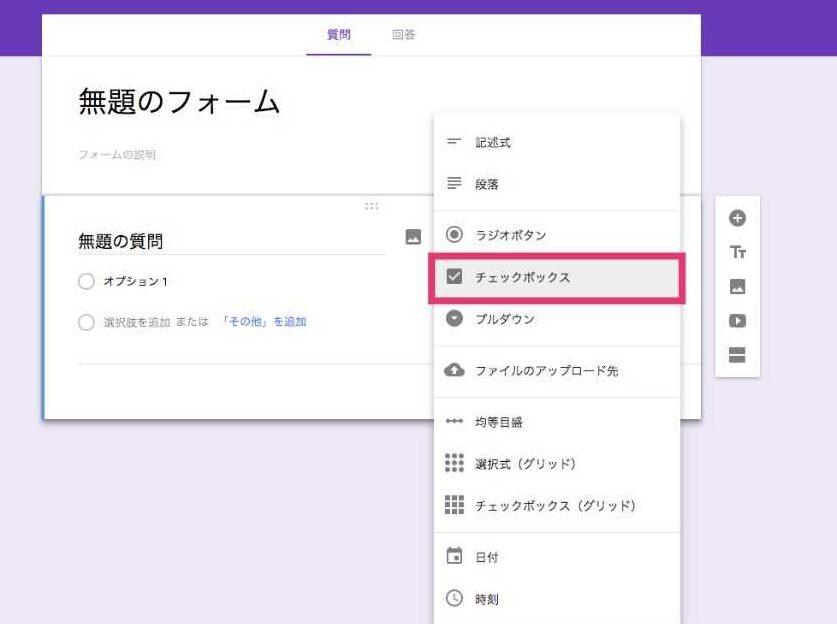Add image from the side toolbar

pos(737,287)
